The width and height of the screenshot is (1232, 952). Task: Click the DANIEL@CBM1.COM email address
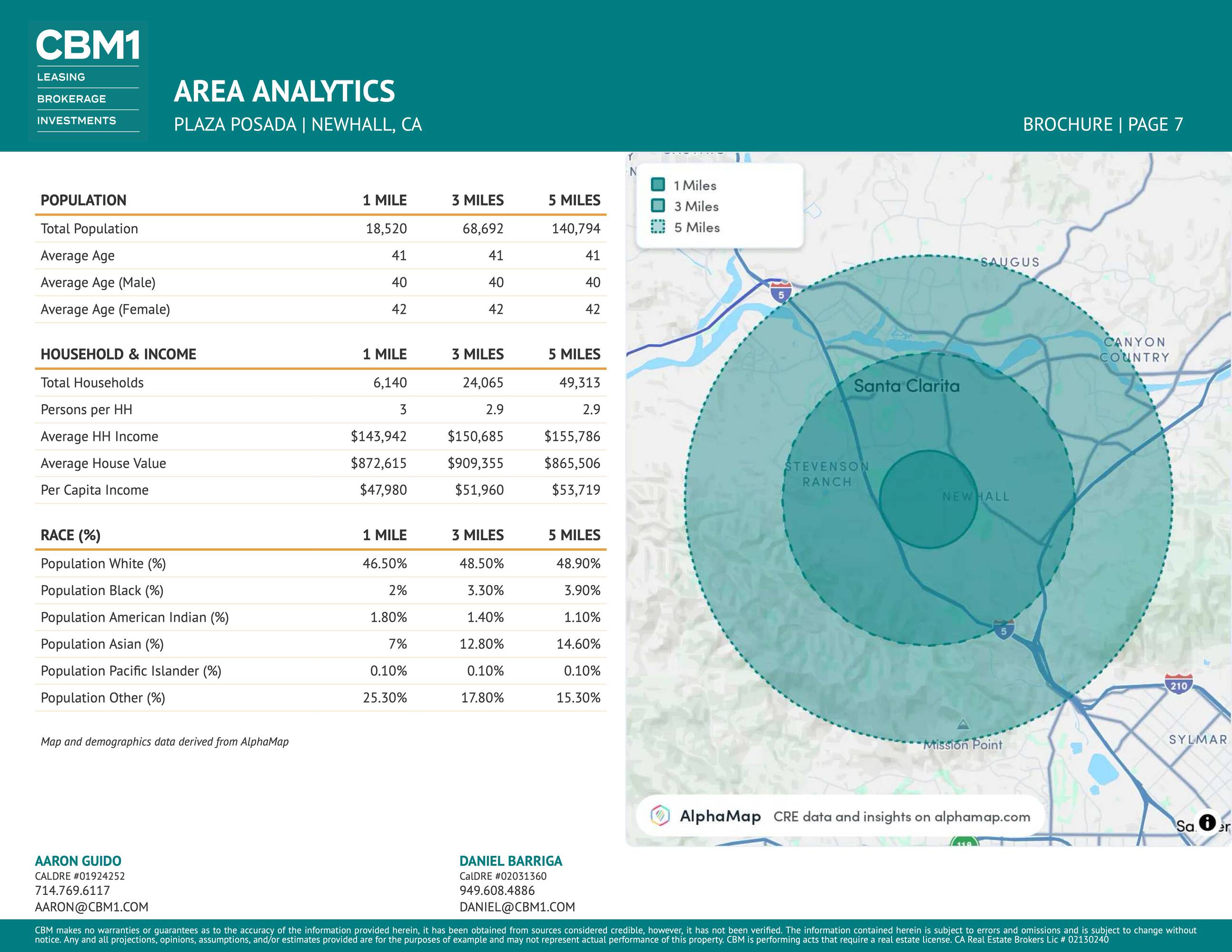[x=517, y=907]
